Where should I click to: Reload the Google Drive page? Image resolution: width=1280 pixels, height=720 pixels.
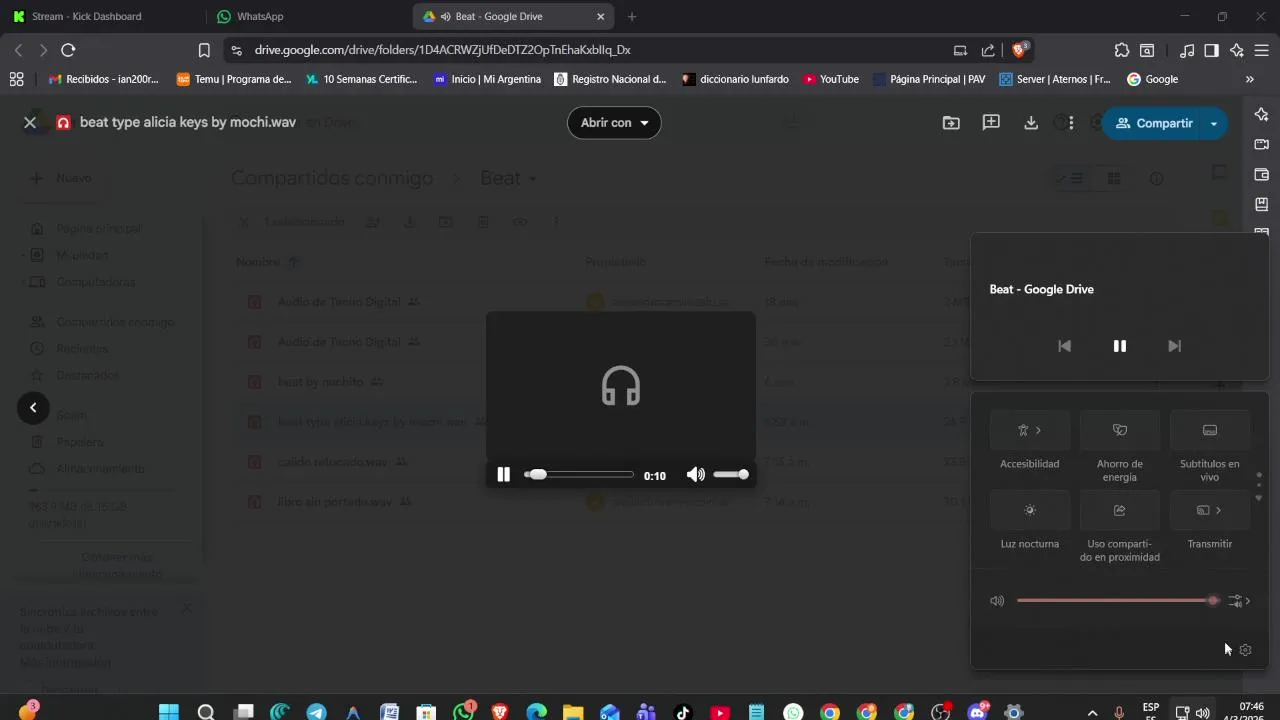click(68, 50)
